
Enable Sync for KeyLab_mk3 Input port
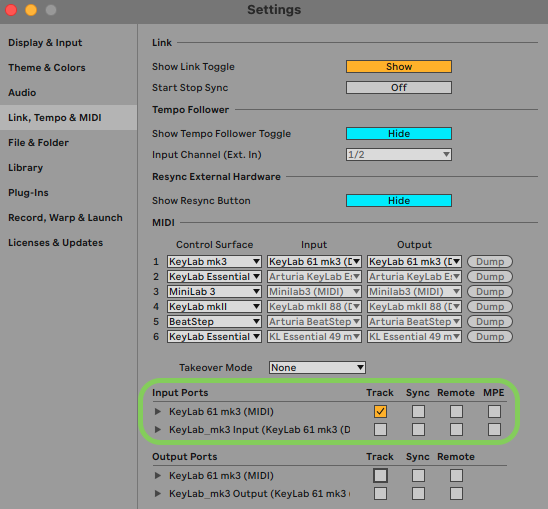(x=418, y=429)
